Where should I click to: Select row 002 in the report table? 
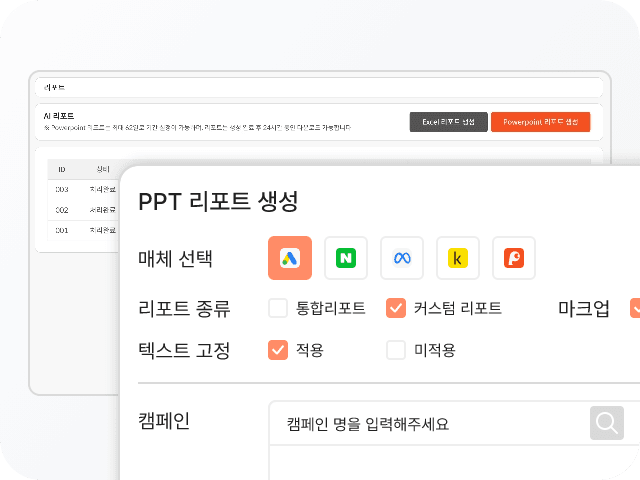point(83,210)
